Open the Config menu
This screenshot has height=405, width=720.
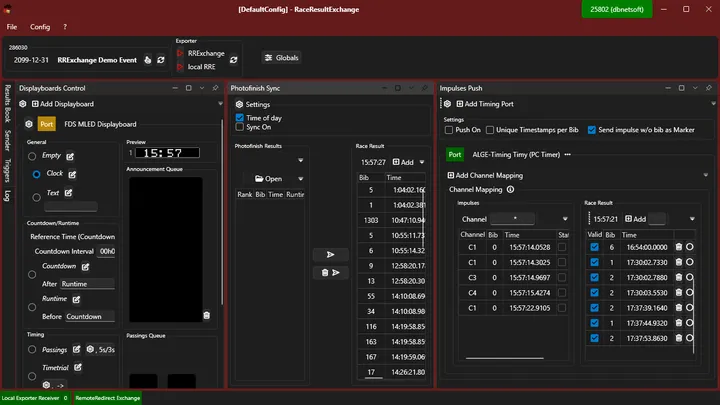click(40, 27)
